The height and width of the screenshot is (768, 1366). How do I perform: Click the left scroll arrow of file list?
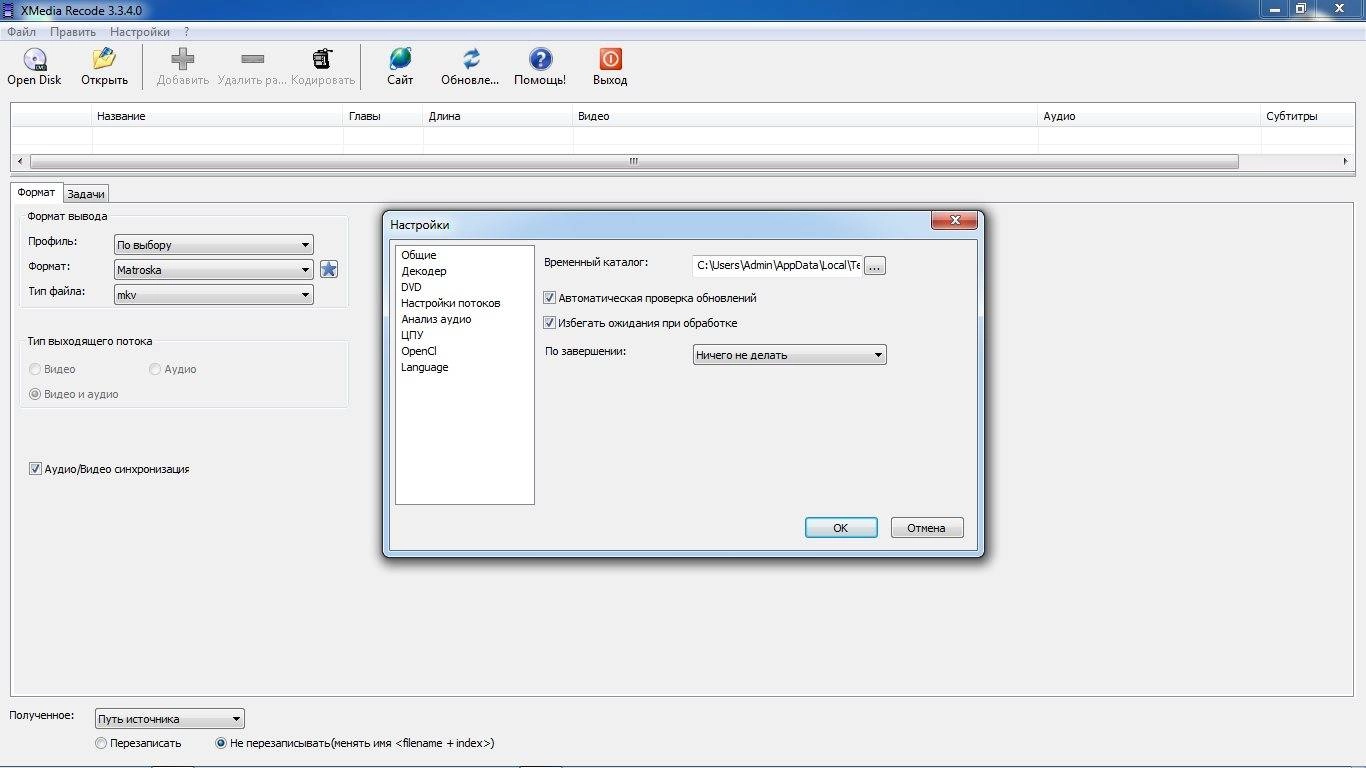[20, 161]
